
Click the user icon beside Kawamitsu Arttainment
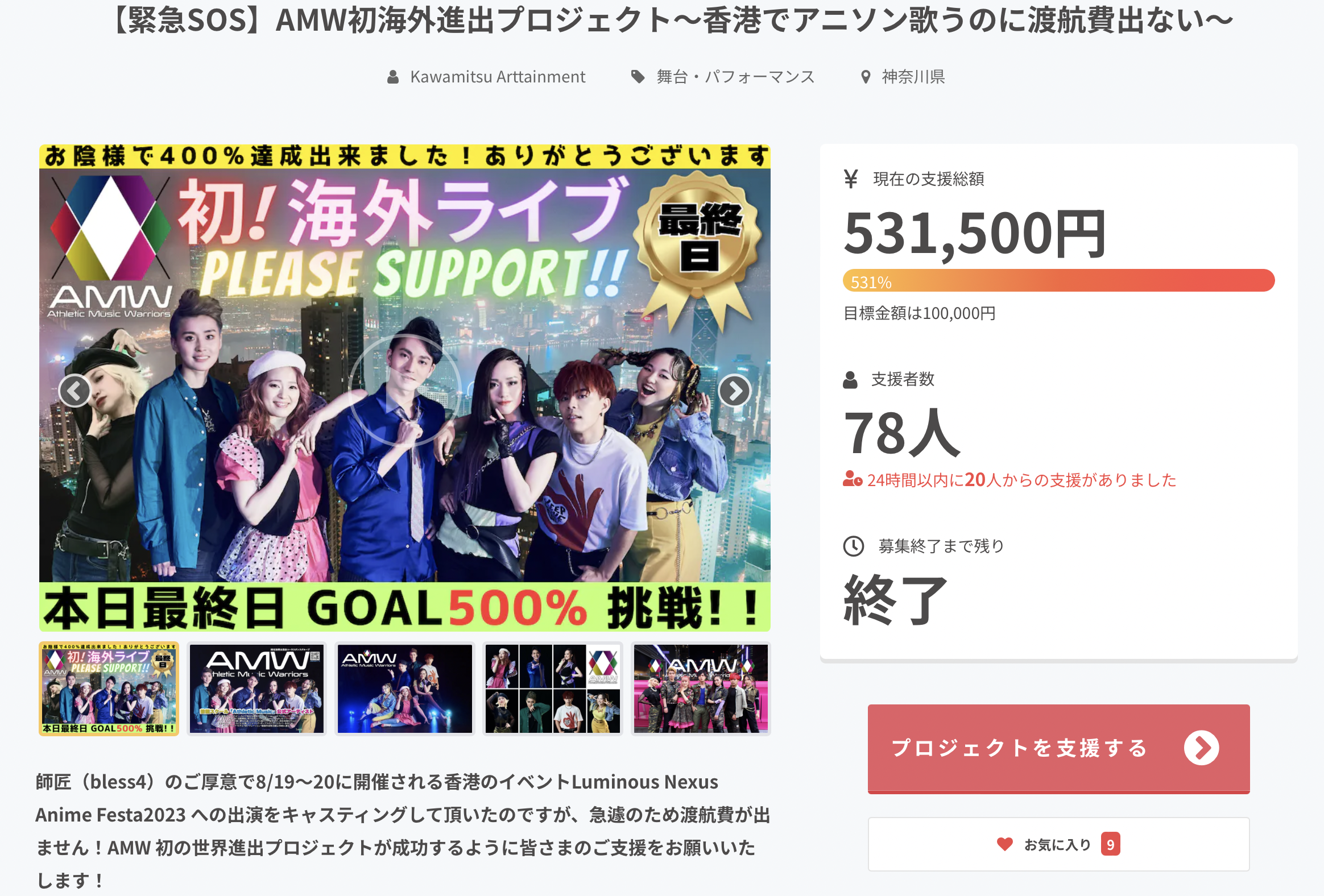[392, 77]
